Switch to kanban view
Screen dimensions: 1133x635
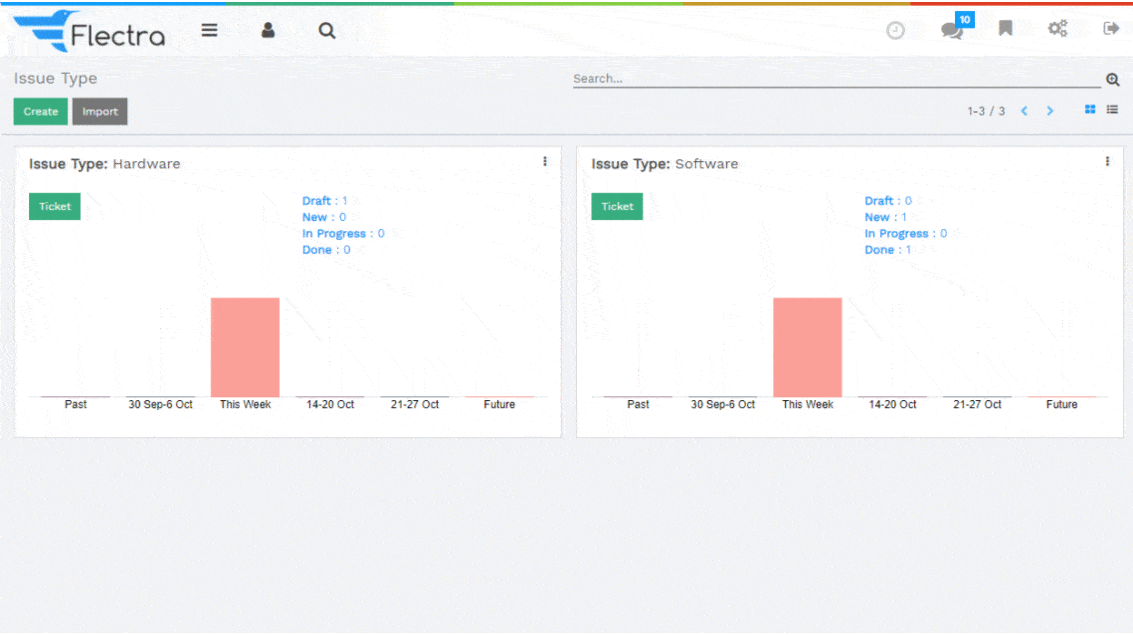point(1090,110)
